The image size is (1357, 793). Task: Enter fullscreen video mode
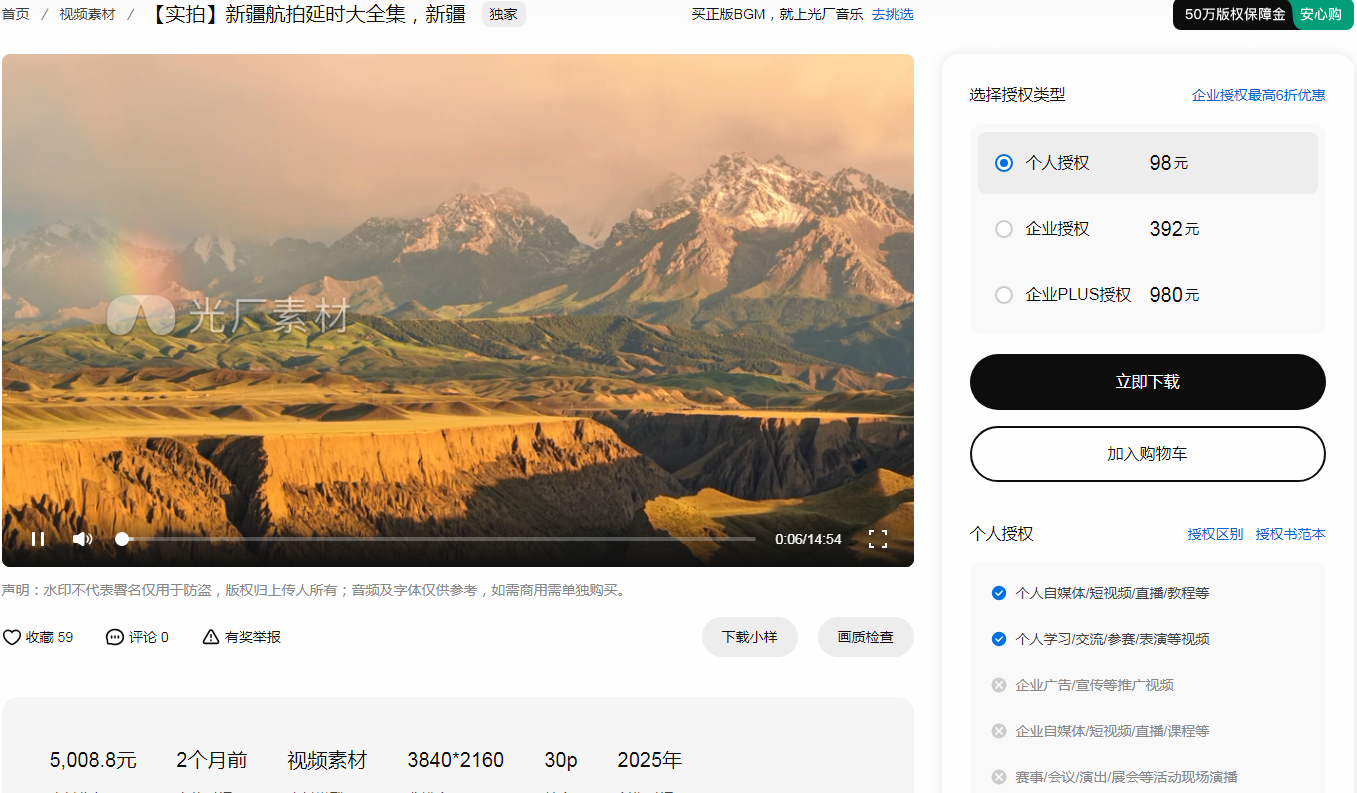click(x=877, y=539)
